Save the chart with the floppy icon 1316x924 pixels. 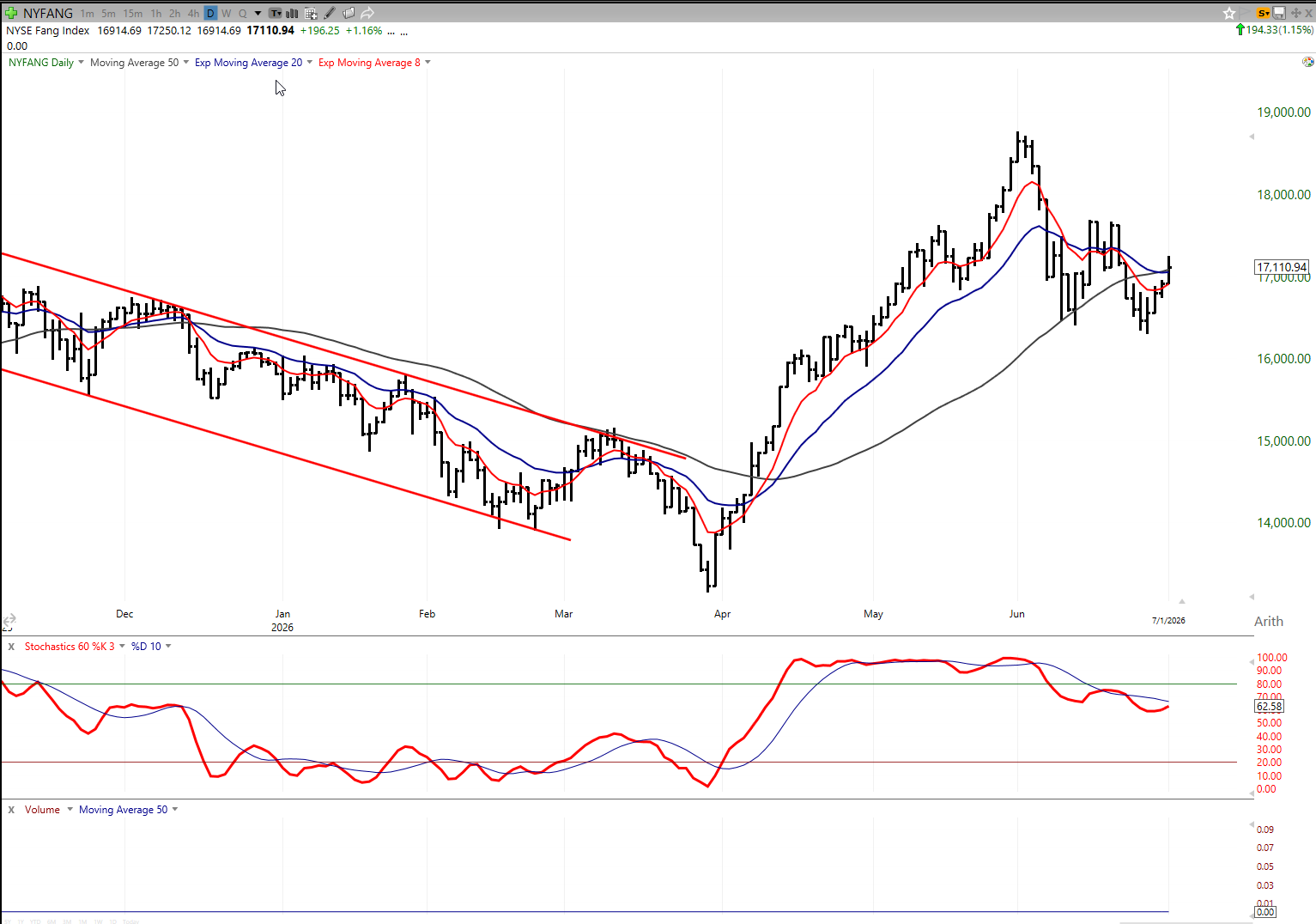click(x=1279, y=13)
